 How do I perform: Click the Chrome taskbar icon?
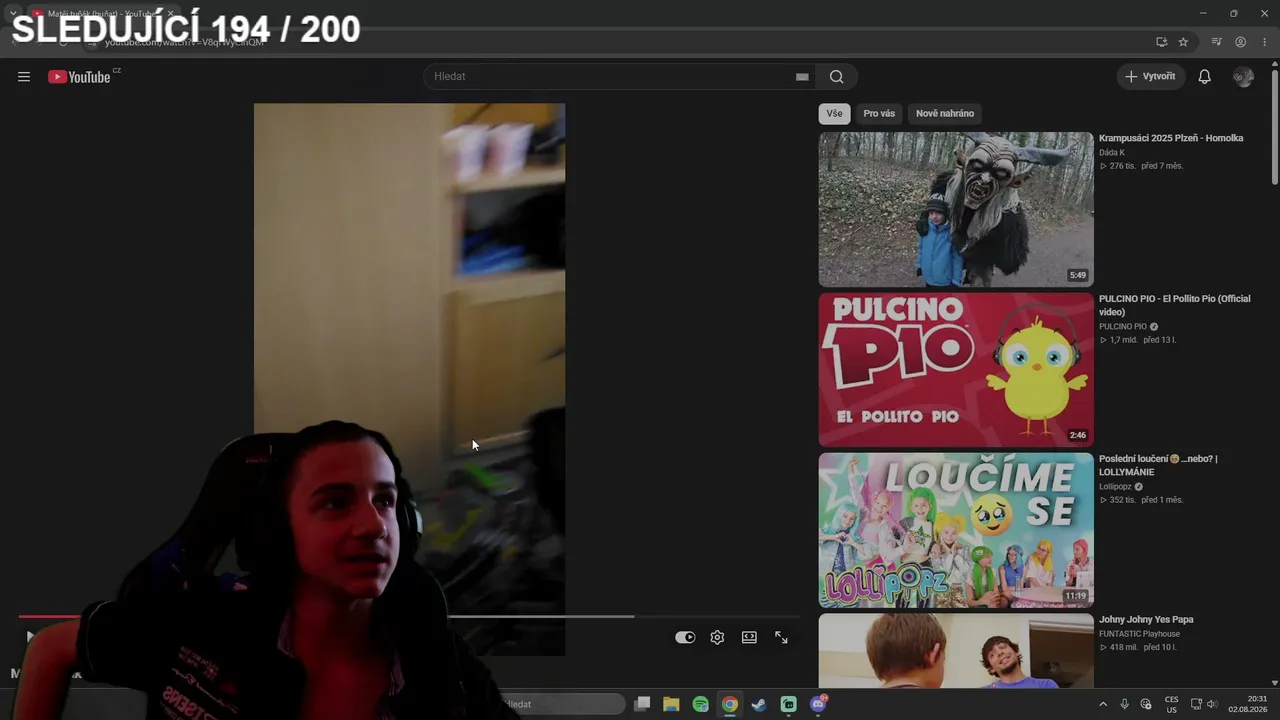(730, 704)
